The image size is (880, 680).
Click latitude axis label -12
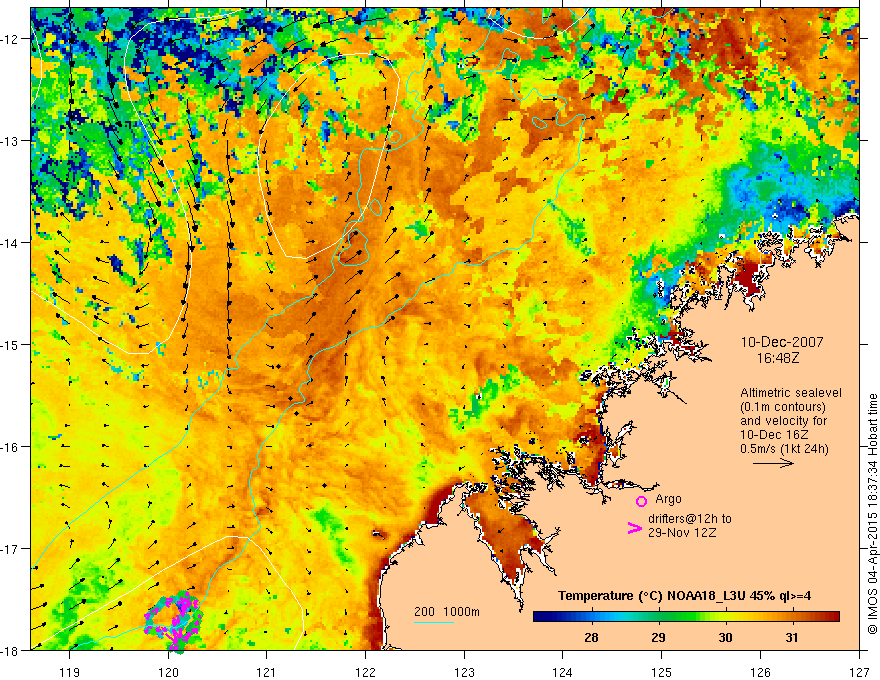11,39
